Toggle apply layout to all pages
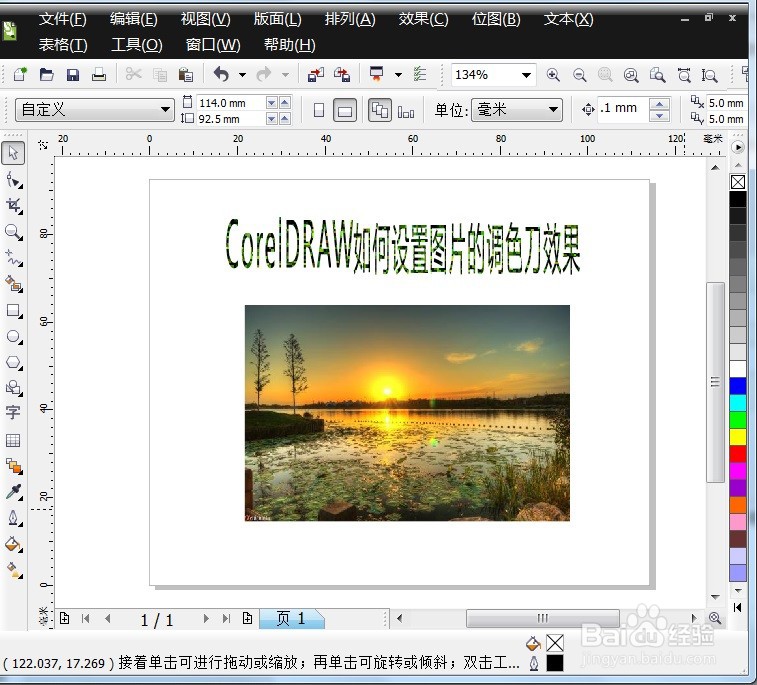757x685 pixels. pos(380,111)
